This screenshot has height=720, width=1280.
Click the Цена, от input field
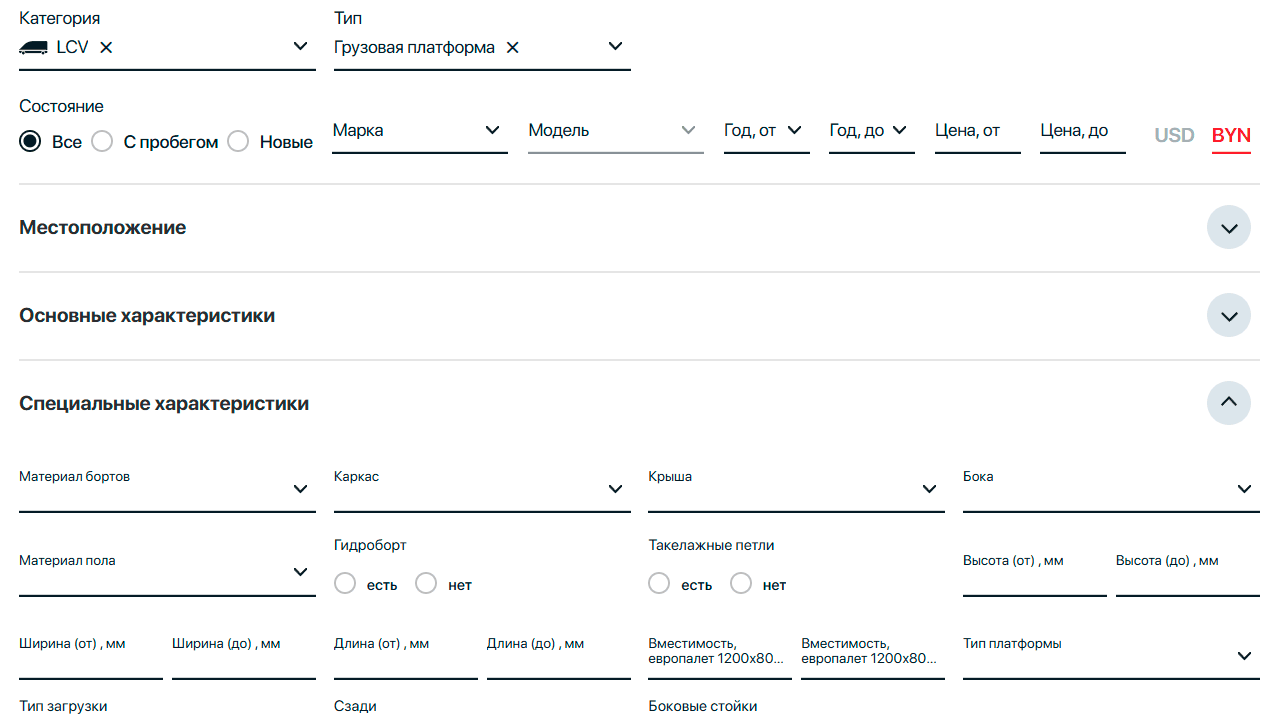(977, 132)
